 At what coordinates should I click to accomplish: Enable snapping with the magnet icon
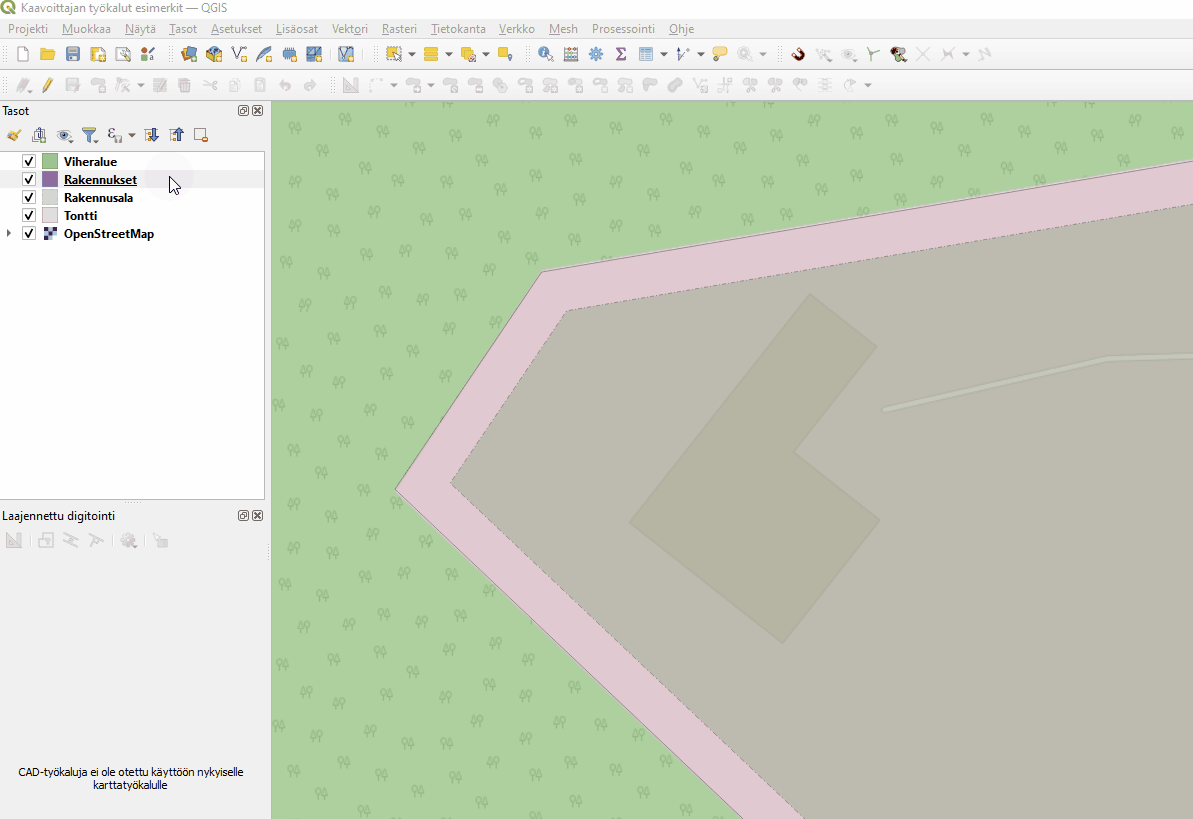click(798, 54)
